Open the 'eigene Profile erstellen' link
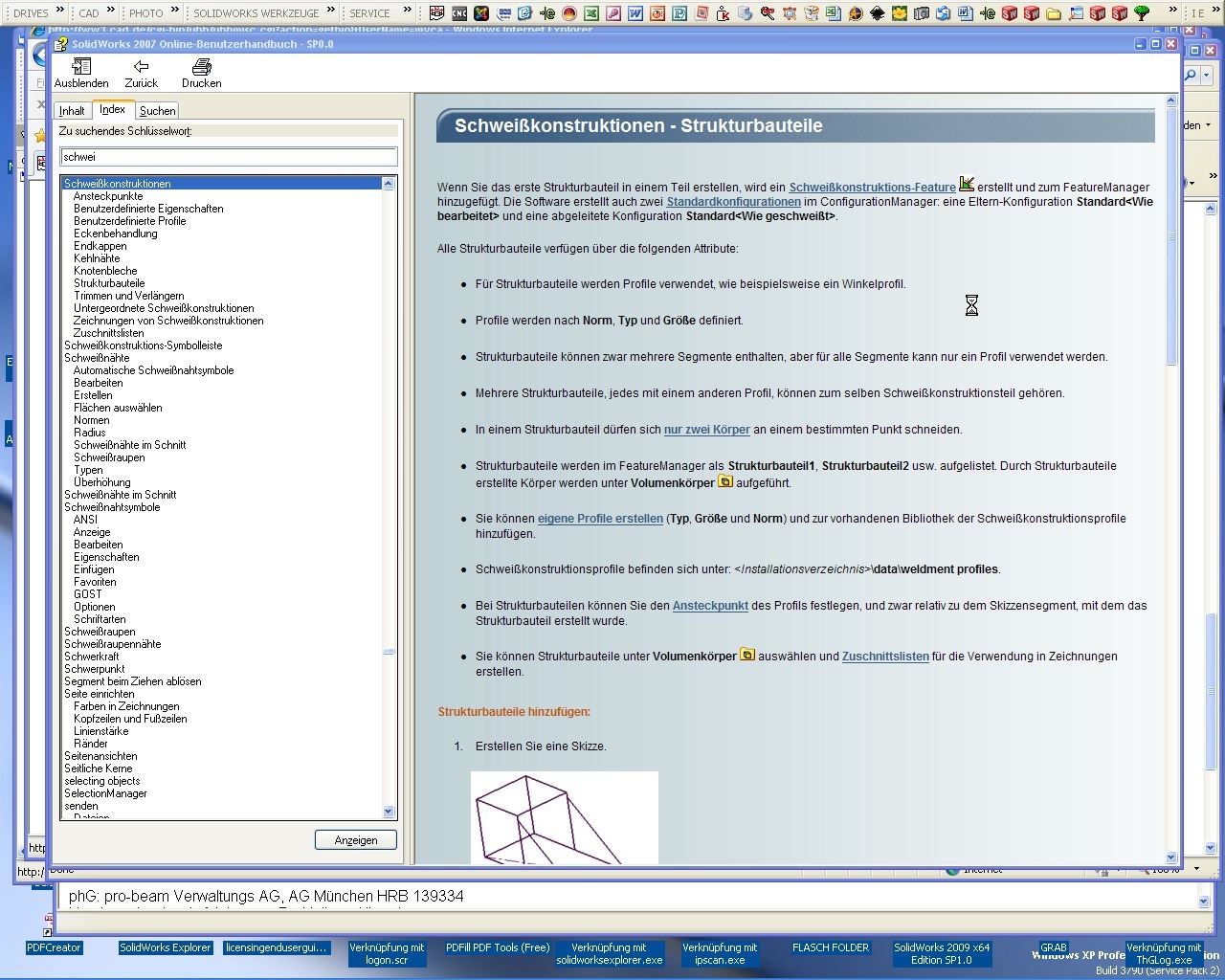 pyautogui.click(x=600, y=519)
